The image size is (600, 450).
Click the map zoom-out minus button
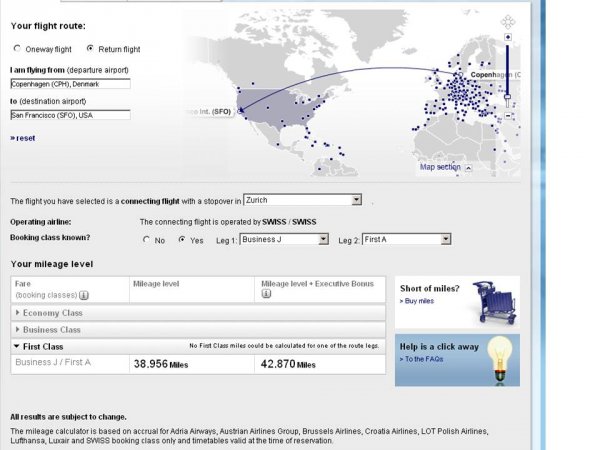click(x=508, y=115)
